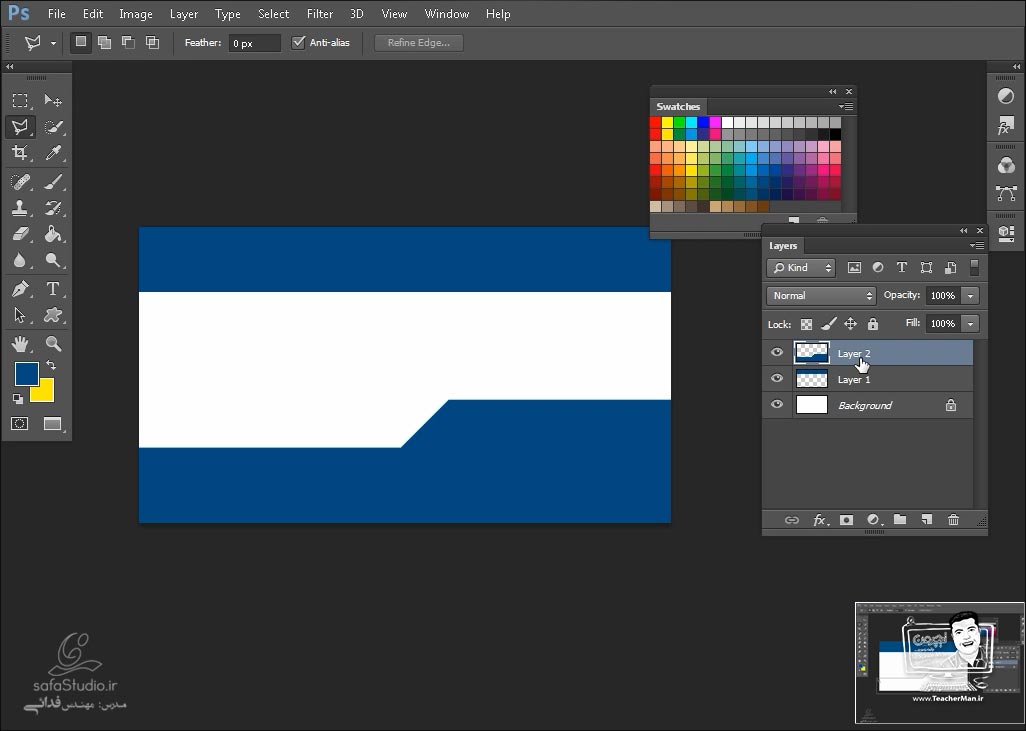
Task: Select the Dodge tool
Action: click(x=52, y=260)
